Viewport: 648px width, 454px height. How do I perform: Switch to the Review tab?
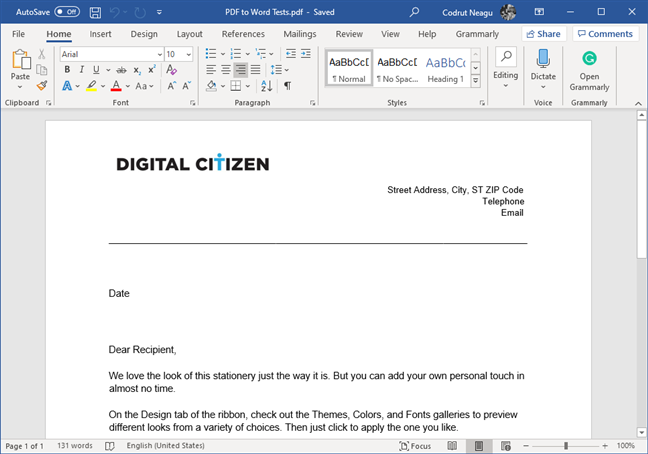[349, 34]
